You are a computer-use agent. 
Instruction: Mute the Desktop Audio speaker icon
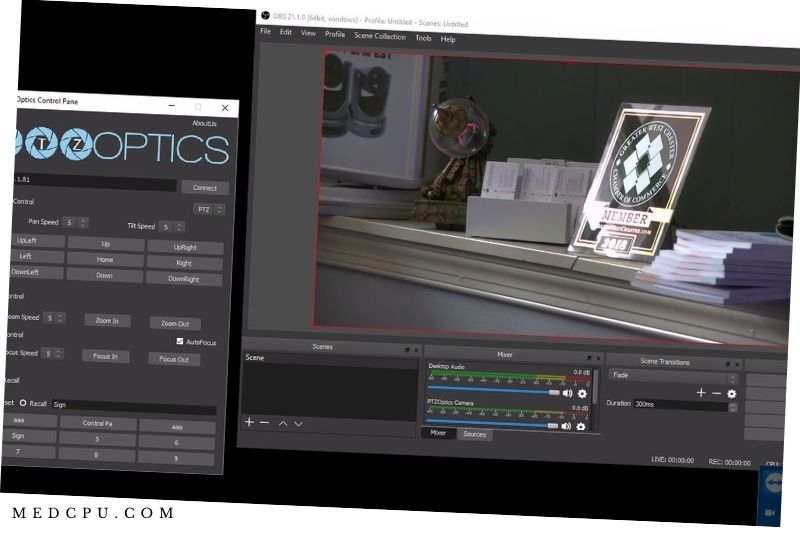[567, 393]
